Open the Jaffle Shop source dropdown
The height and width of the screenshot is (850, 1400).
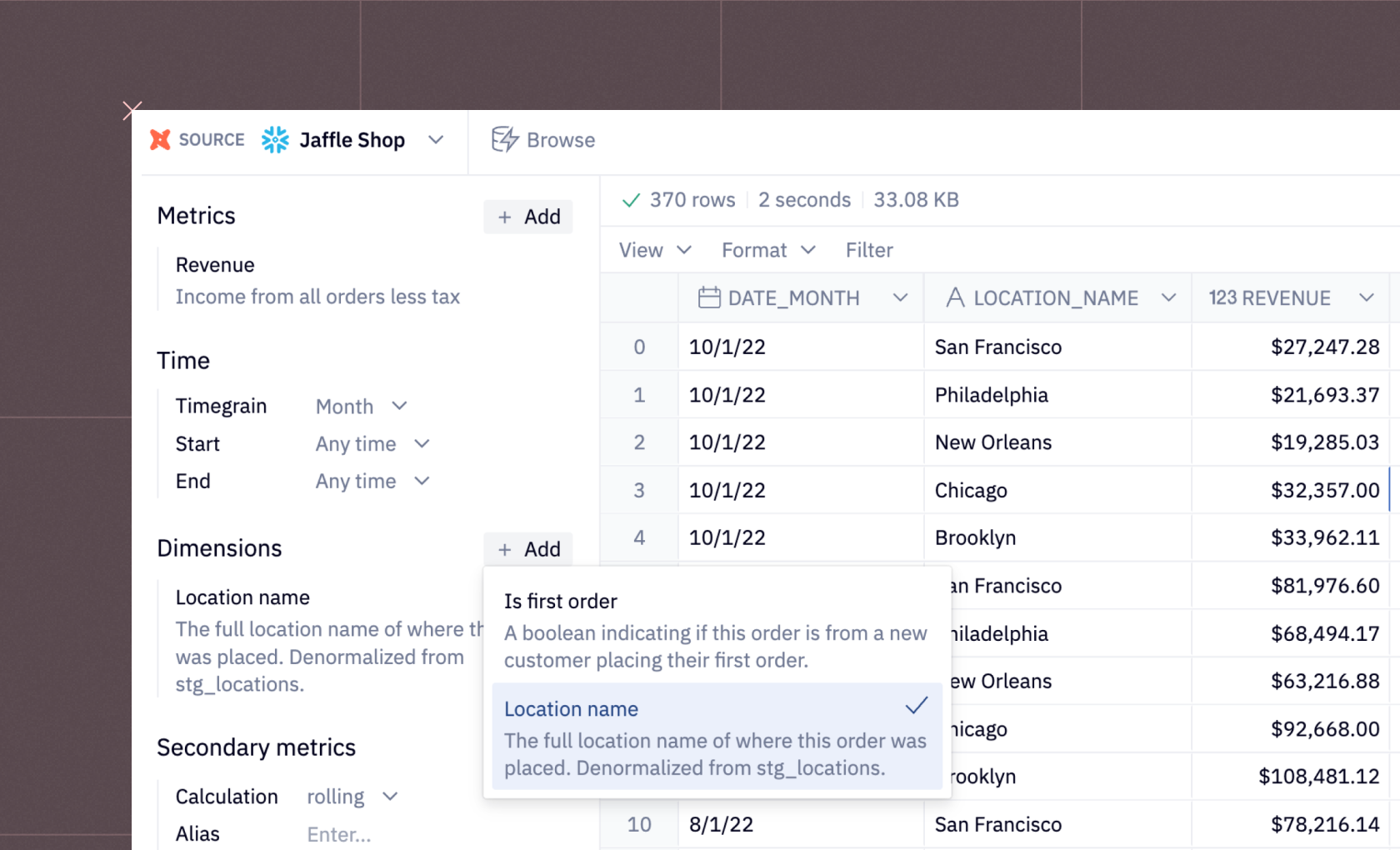click(437, 139)
